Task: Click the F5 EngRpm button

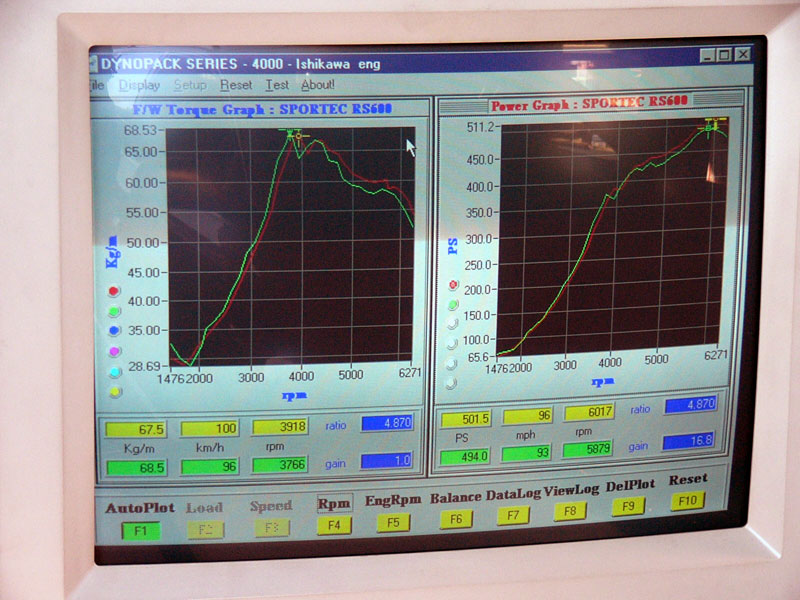Action: (393, 522)
